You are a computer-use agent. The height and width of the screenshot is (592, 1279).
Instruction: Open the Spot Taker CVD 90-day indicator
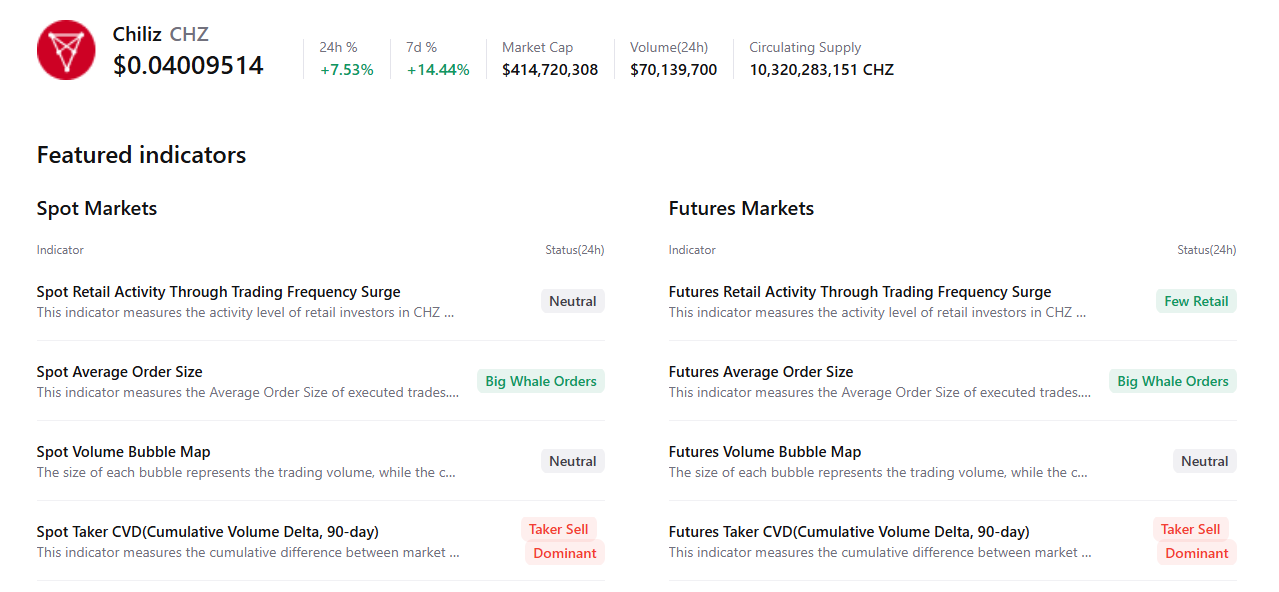point(207,532)
